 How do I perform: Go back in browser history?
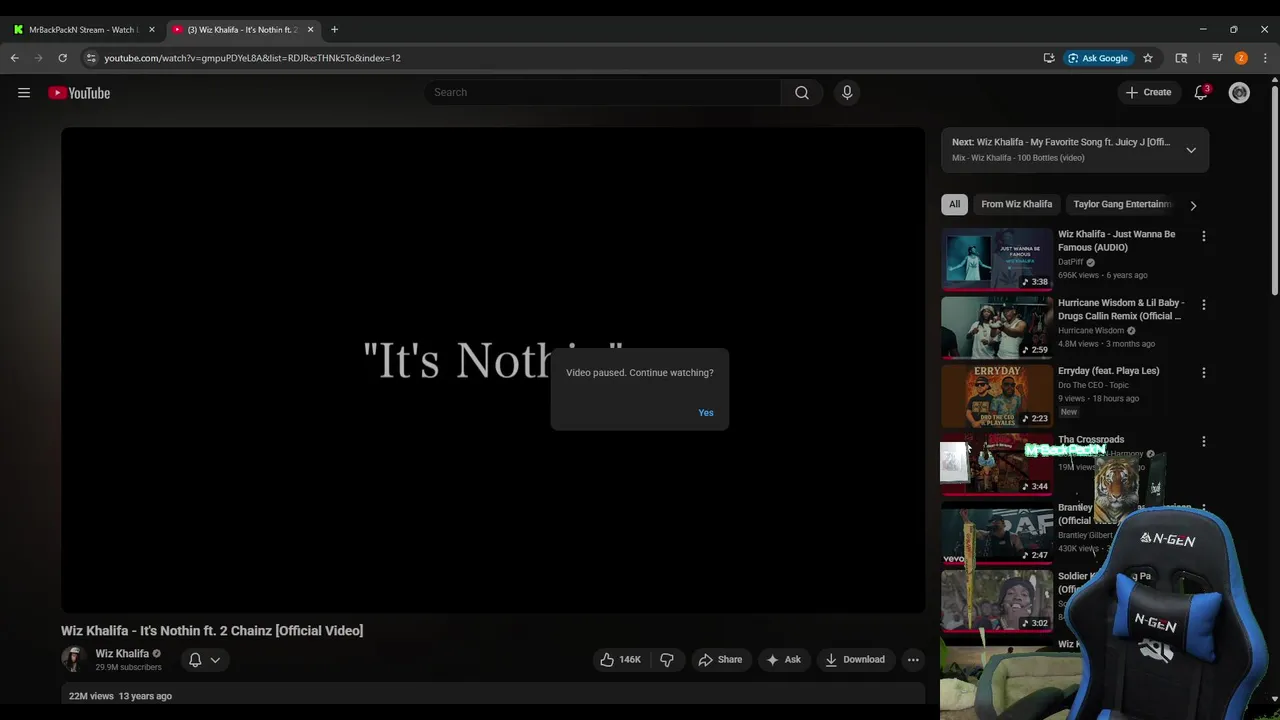pos(15,58)
